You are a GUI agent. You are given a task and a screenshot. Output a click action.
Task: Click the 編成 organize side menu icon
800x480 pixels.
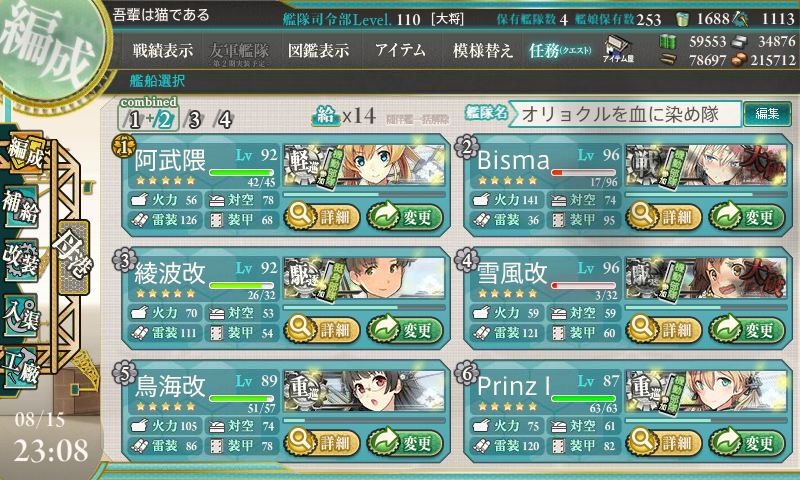click(24, 151)
